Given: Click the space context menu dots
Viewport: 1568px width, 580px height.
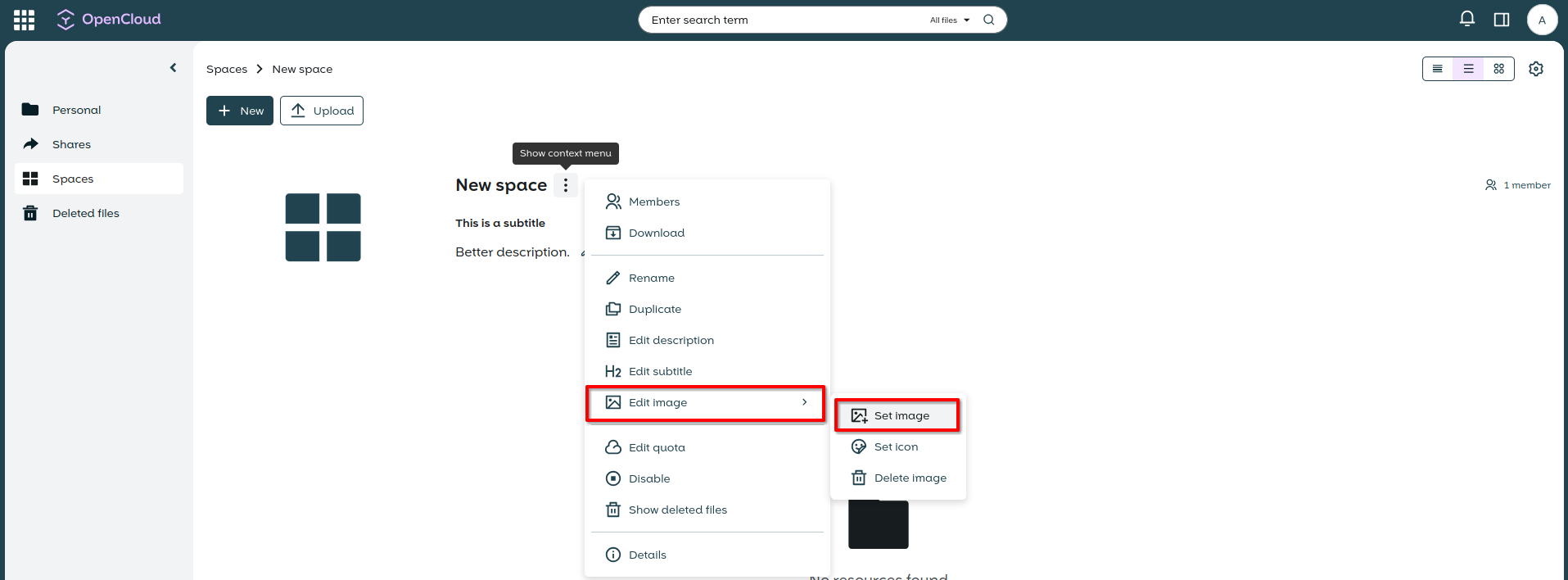Looking at the screenshot, I should pos(565,185).
